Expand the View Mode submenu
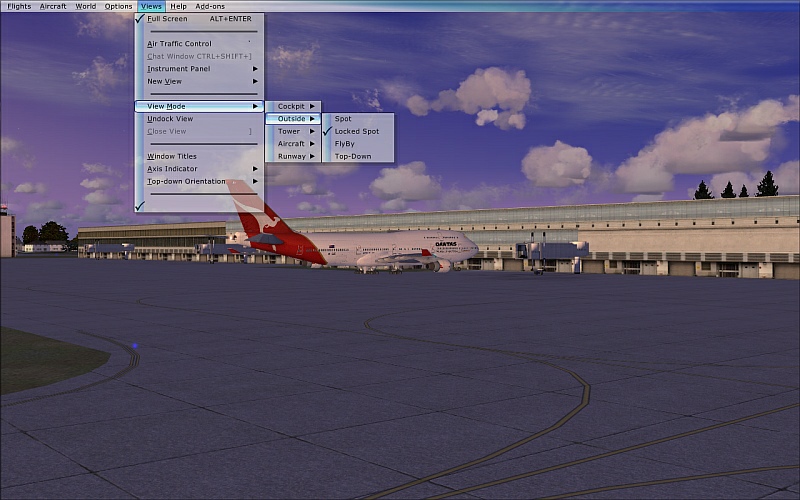The height and width of the screenshot is (500, 800). (x=199, y=106)
